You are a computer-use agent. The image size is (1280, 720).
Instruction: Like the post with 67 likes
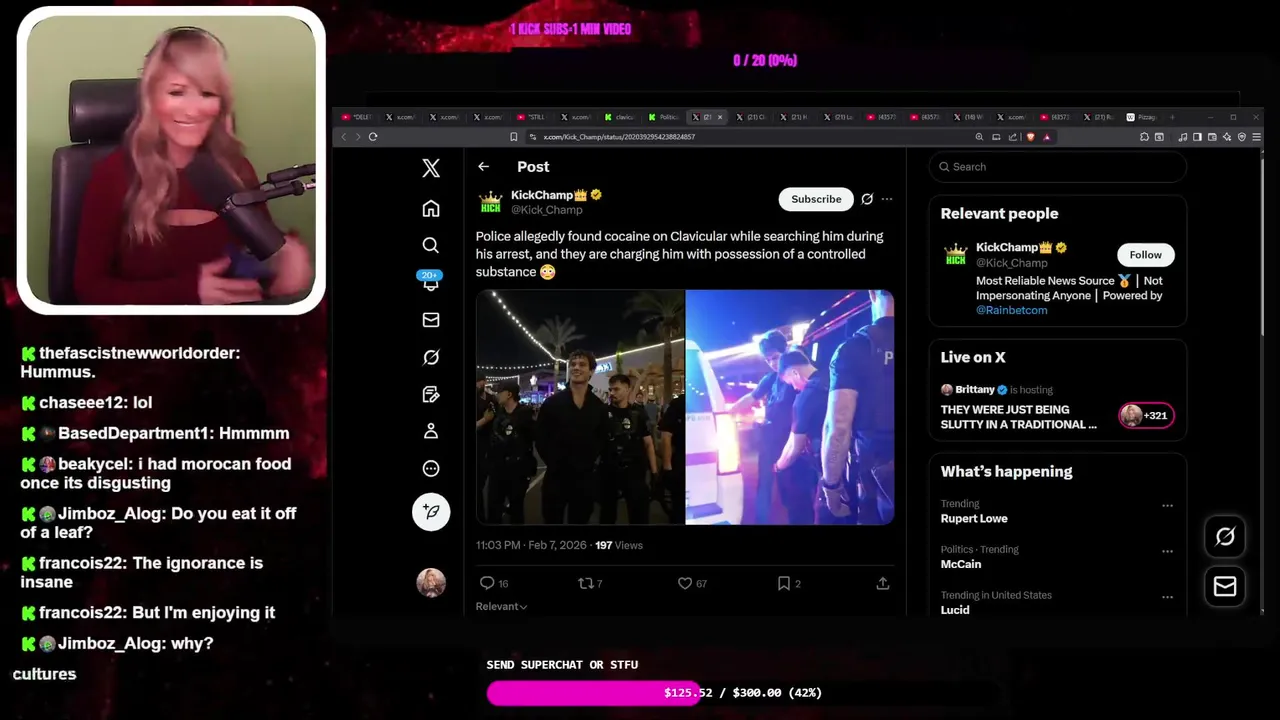click(692, 583)
